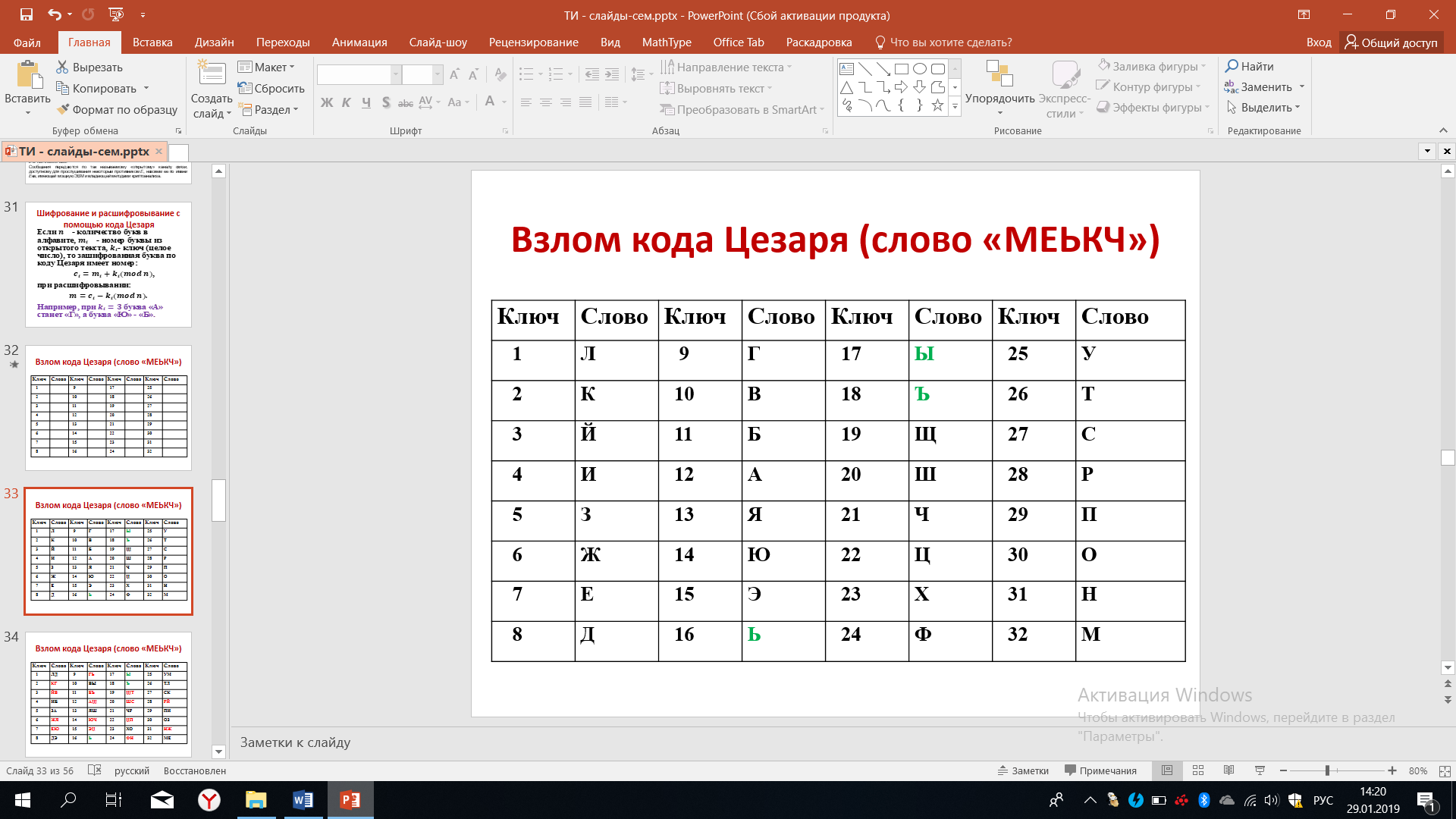Toggle center text alignment
Screen dimensions: 1456x819
(545, 102)
